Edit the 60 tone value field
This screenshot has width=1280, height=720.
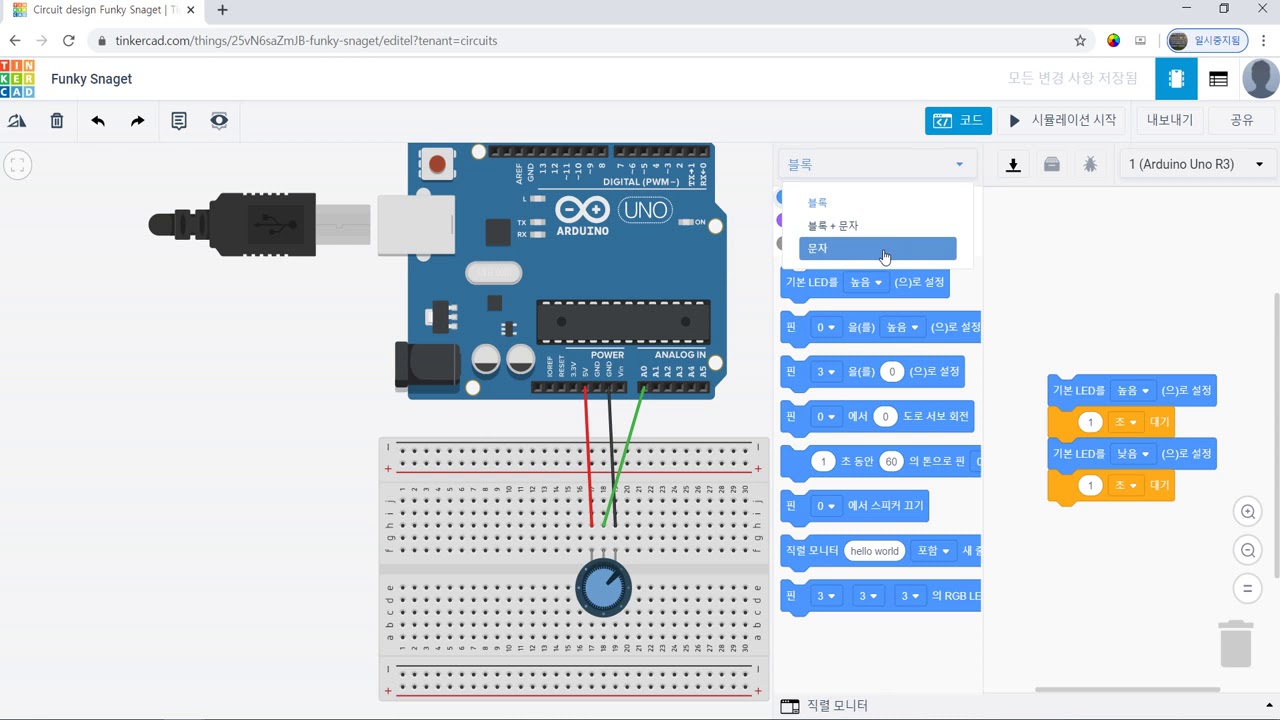(x=891, y=461)
